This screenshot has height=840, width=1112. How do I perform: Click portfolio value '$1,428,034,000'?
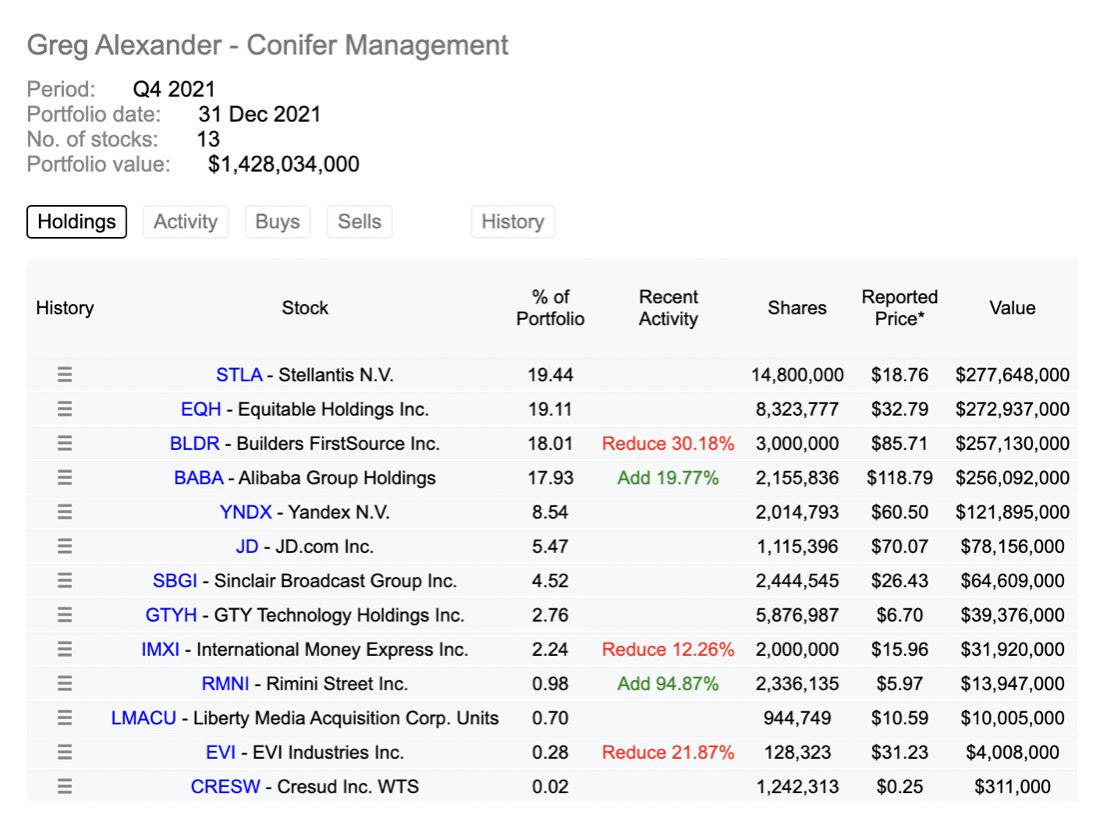click(284, 165)
